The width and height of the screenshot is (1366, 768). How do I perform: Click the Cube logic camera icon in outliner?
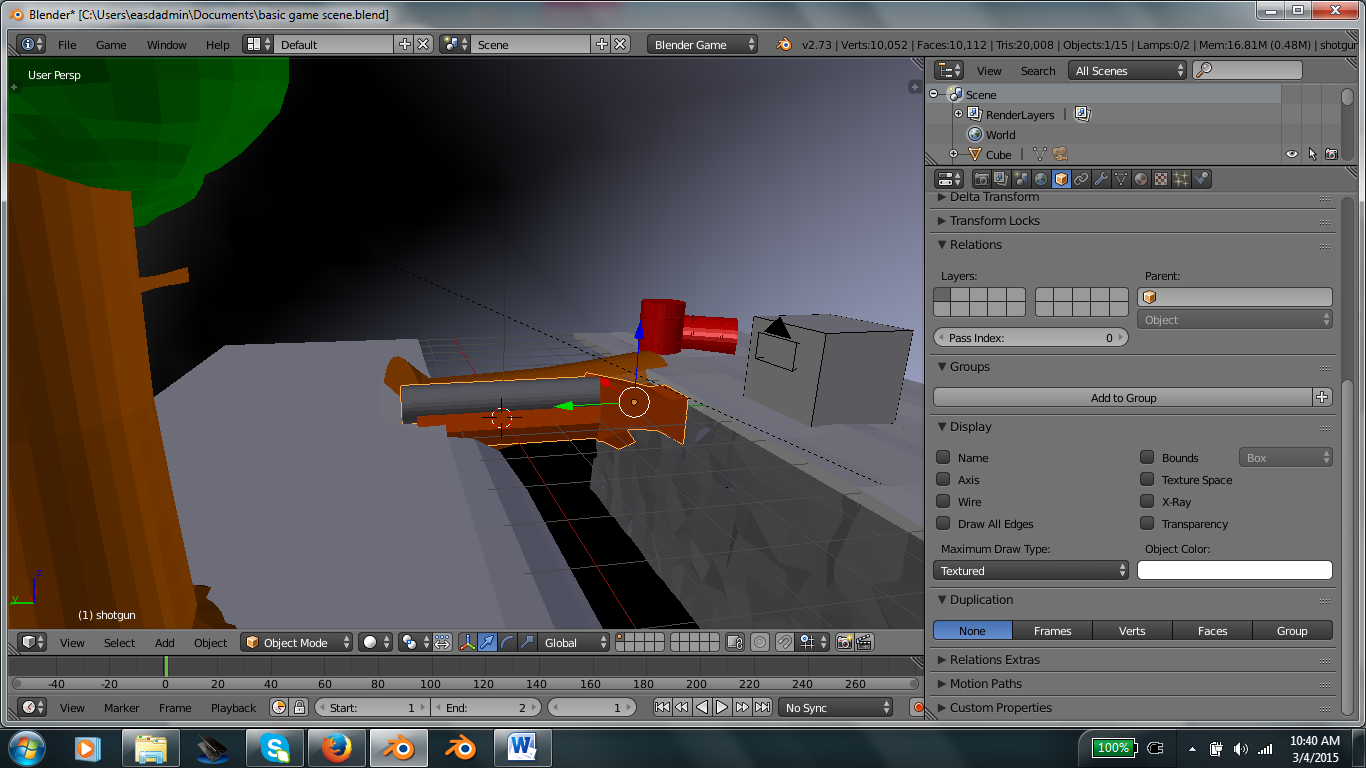1059,154
